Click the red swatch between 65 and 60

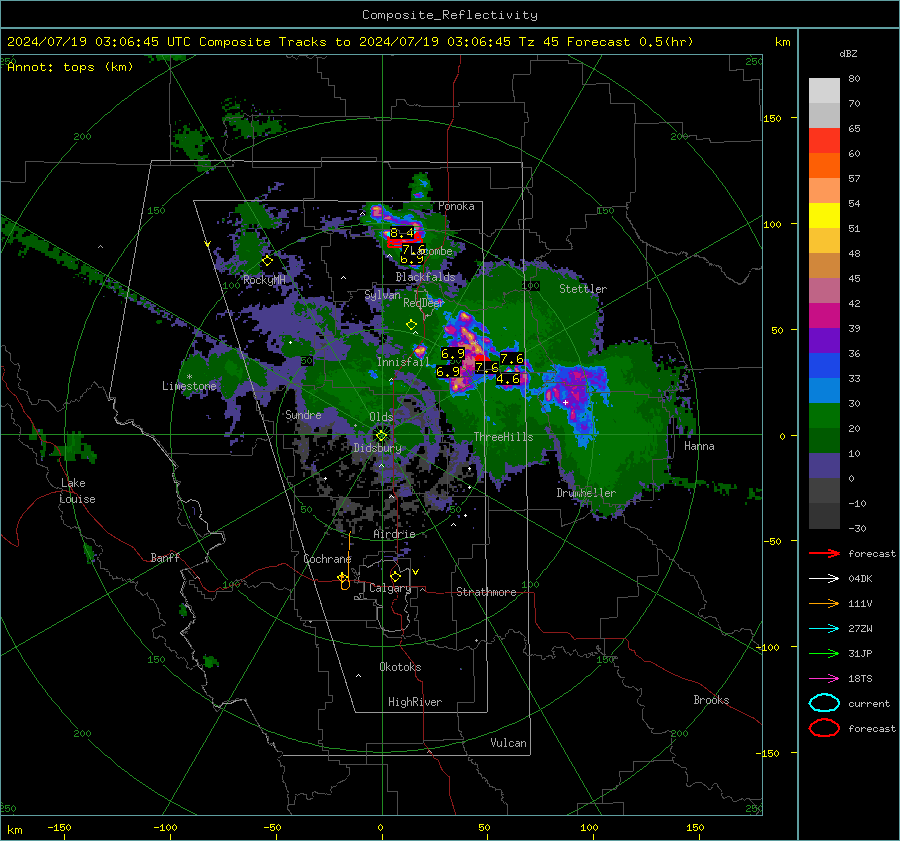click(x=824, y=141)
